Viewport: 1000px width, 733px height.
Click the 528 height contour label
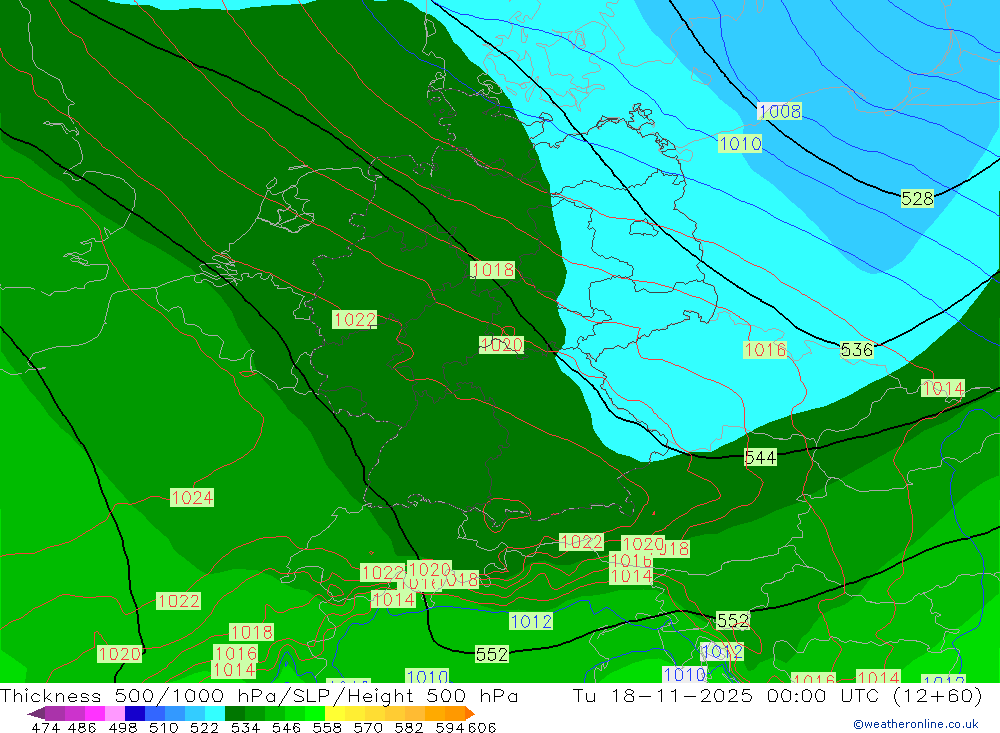coord(917,198)
